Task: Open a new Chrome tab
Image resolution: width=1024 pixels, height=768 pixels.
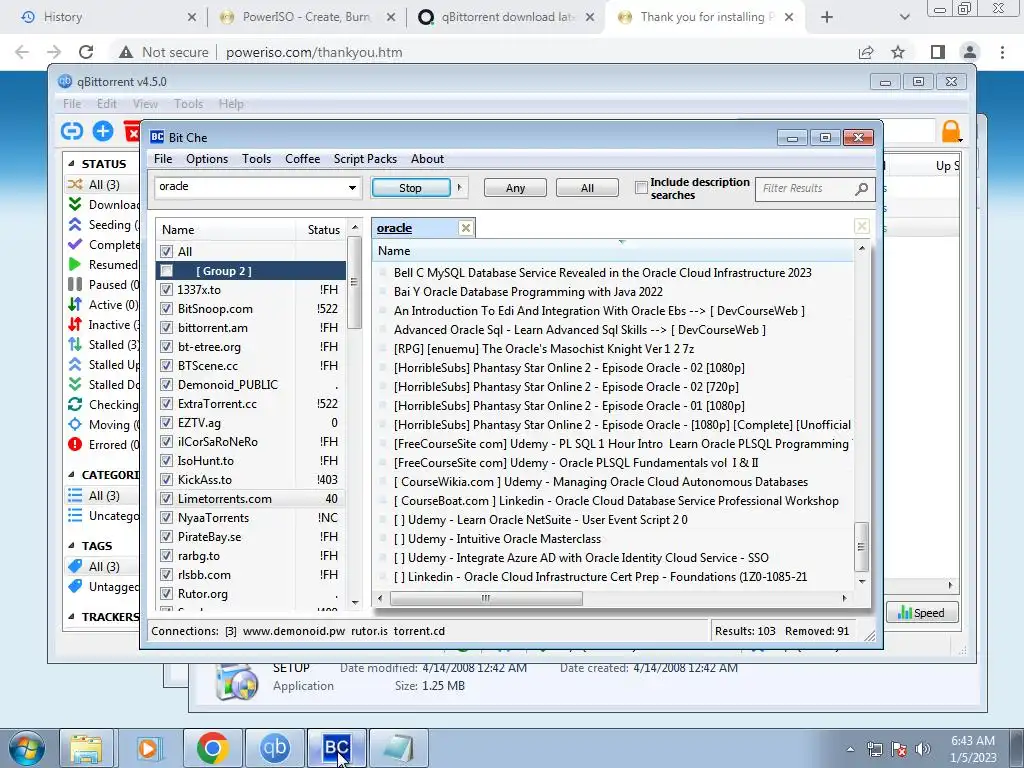Action: click(827, 17)
